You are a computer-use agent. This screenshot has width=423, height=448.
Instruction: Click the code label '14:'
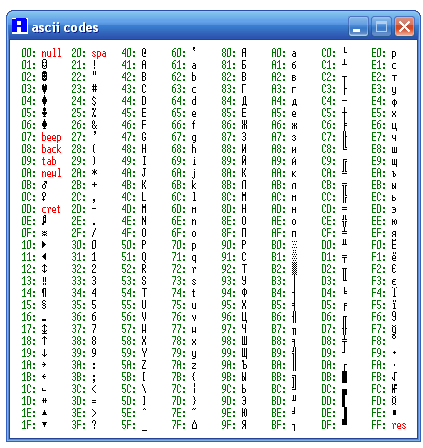29,293
